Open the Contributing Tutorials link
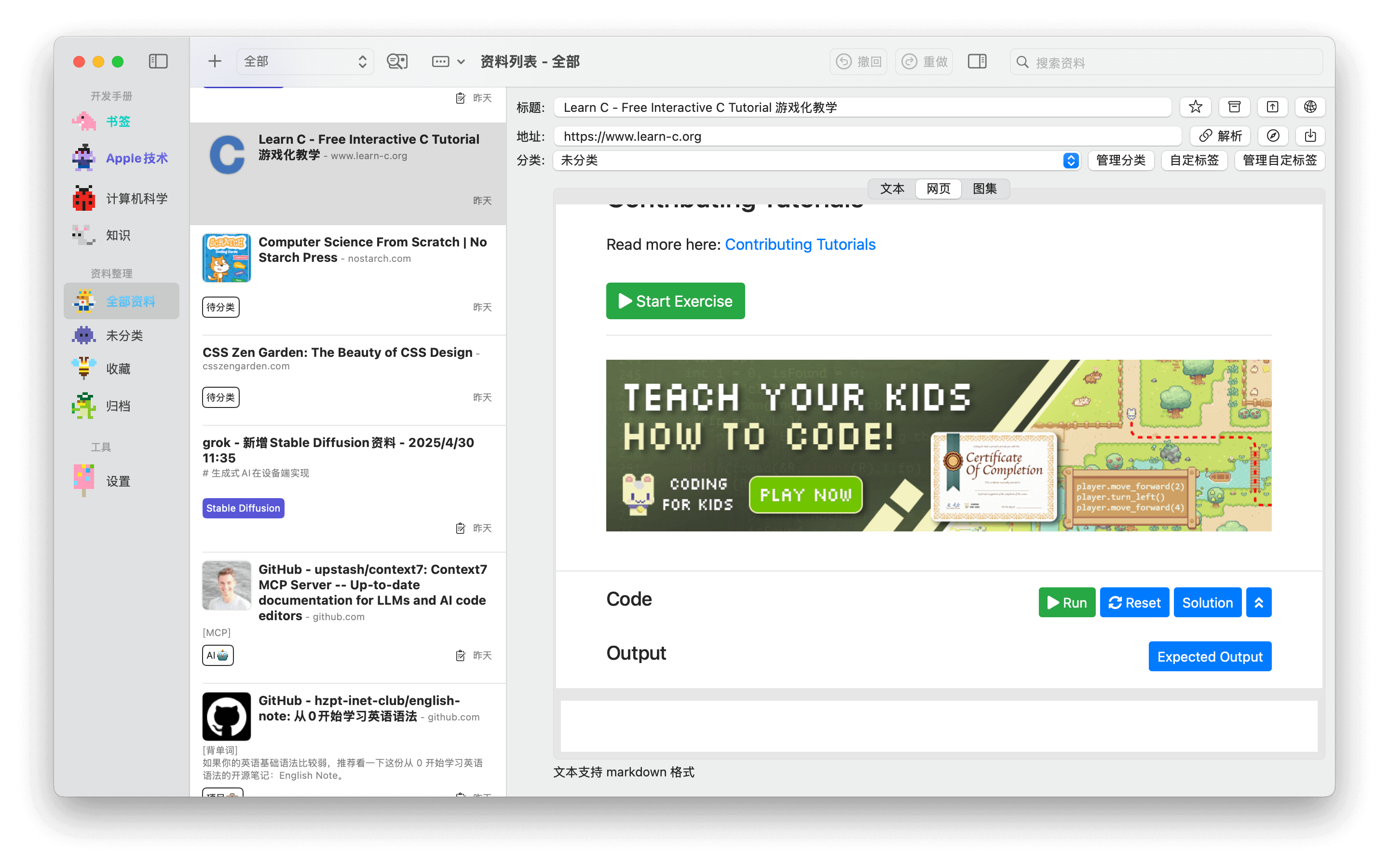This screenshot has height=868, width=1389. (x=800, y=244)
